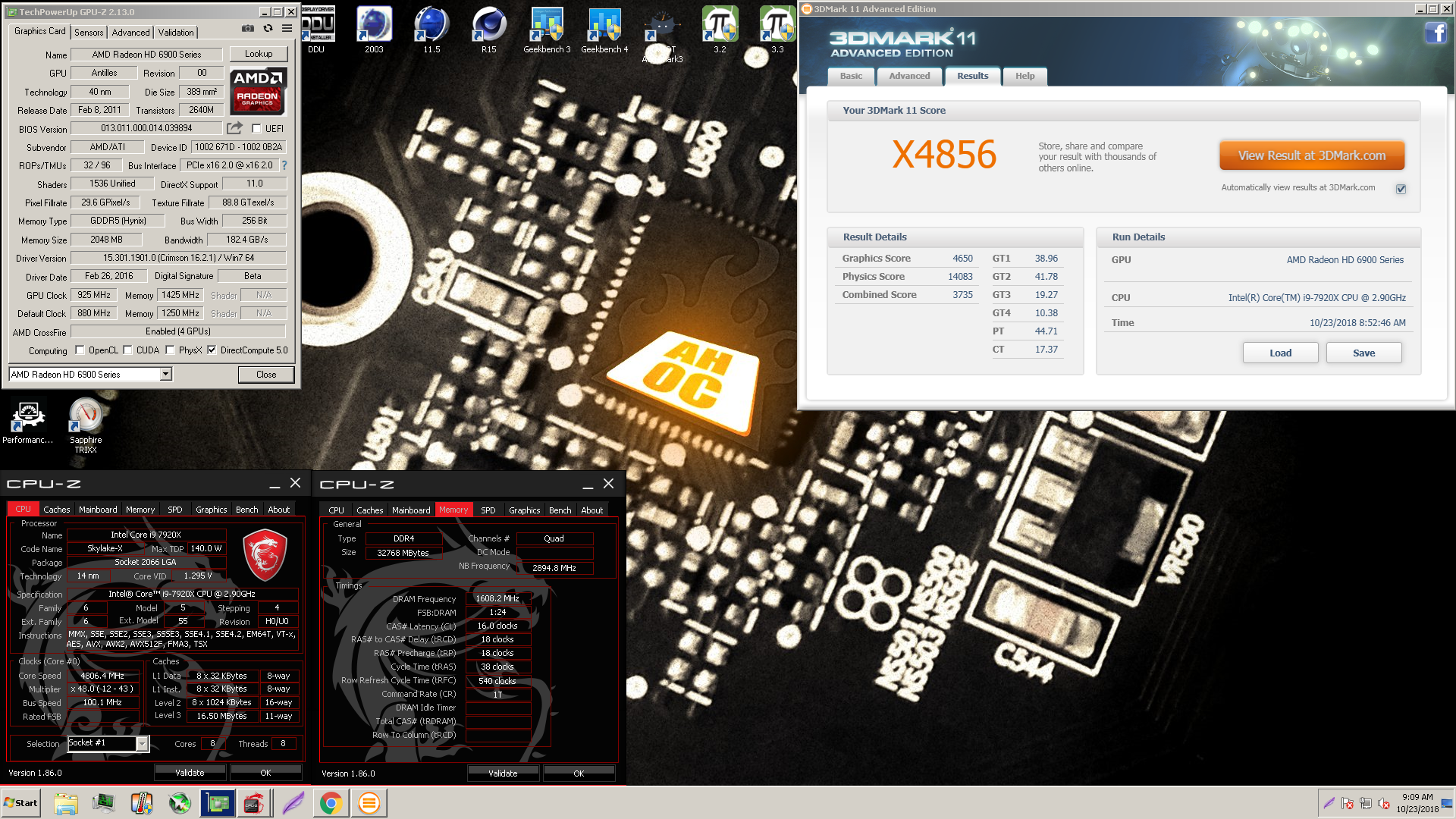Image resolution: width=1456 pixels, height=819 pixels.
Task: Open Bench tab in left CPU-Z window
Action: (x=246, y=510)
